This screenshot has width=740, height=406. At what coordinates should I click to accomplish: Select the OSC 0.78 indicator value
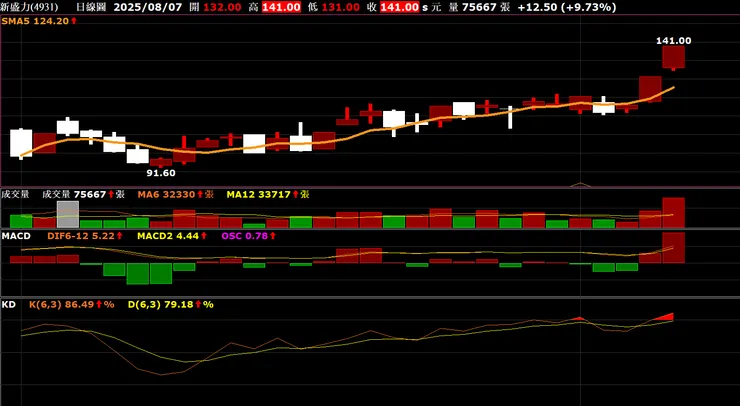[249, 236]
